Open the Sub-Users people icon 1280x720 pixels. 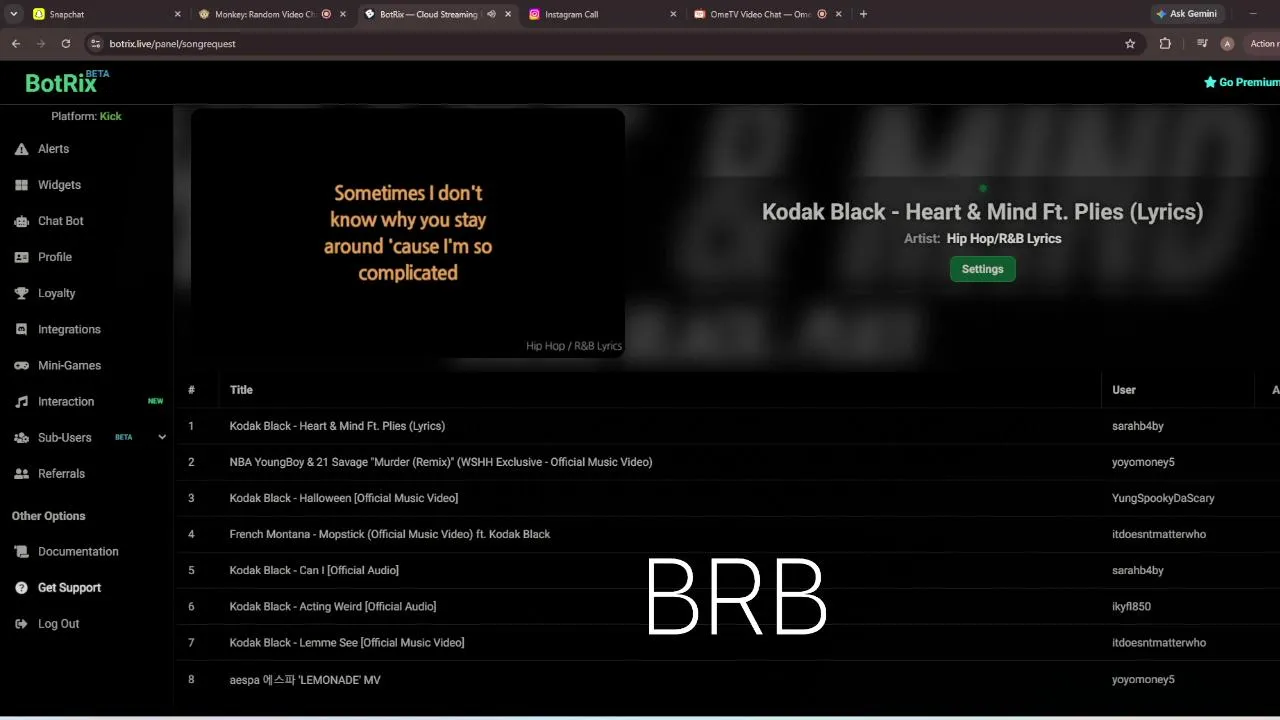[21, 437]
